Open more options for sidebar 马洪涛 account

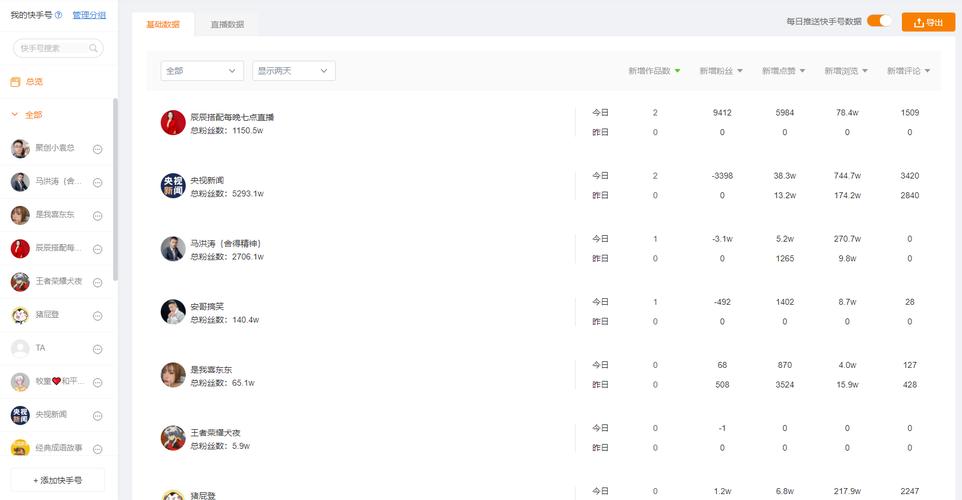(98, 182)
